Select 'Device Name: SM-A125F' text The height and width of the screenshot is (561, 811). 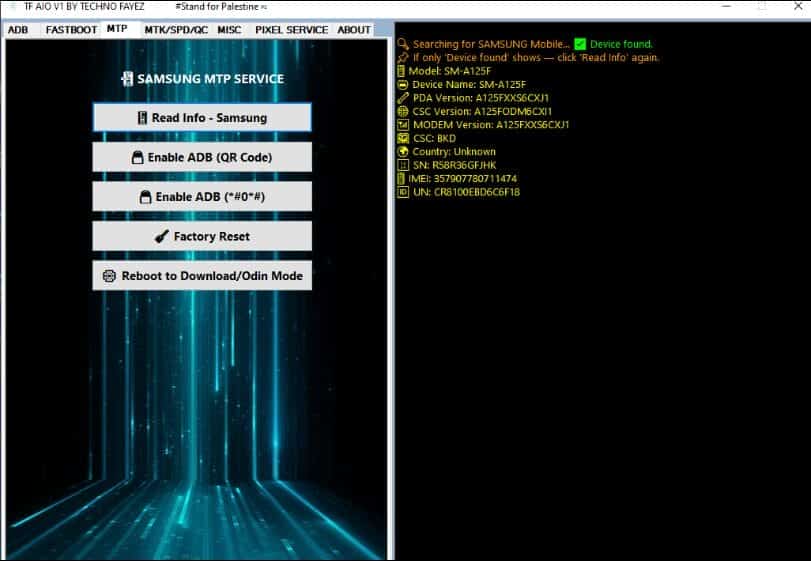click(469, 85)
